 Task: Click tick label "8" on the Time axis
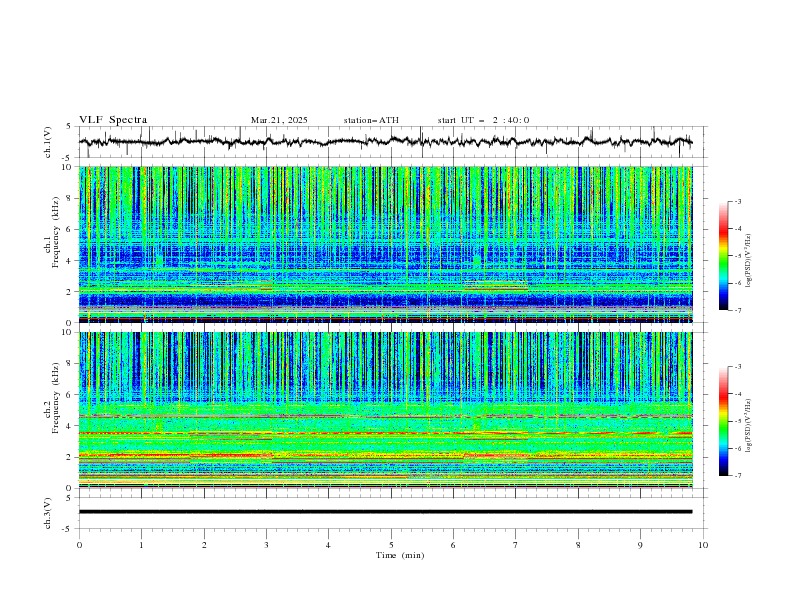(x=578, y=545)
